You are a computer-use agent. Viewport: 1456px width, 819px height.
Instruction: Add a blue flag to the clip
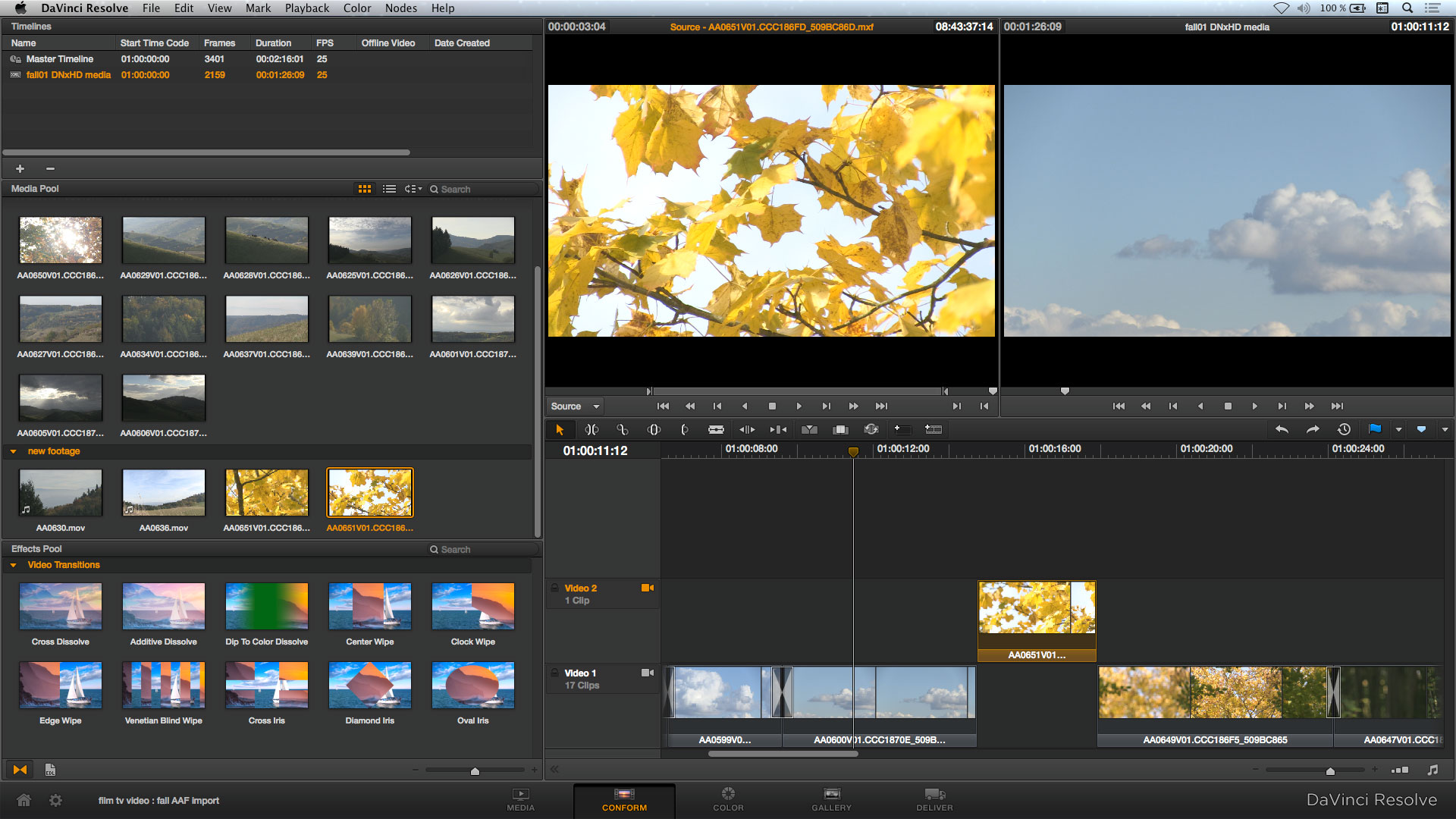click(x=1375, y=429)
